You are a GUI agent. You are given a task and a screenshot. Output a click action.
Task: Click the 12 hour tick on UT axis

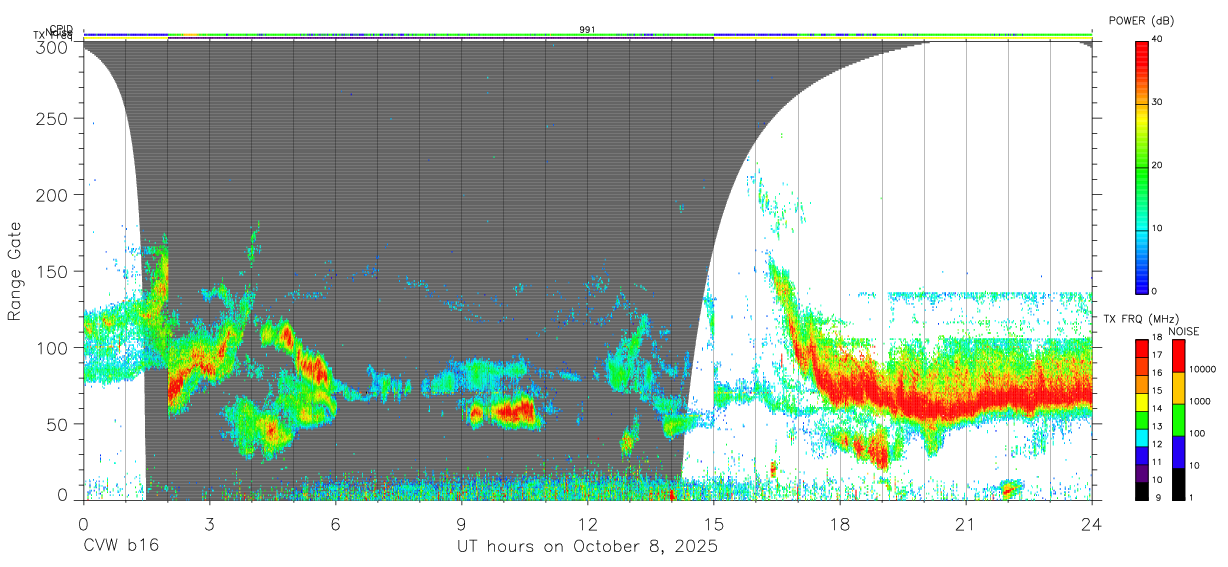tap(588, 524)
